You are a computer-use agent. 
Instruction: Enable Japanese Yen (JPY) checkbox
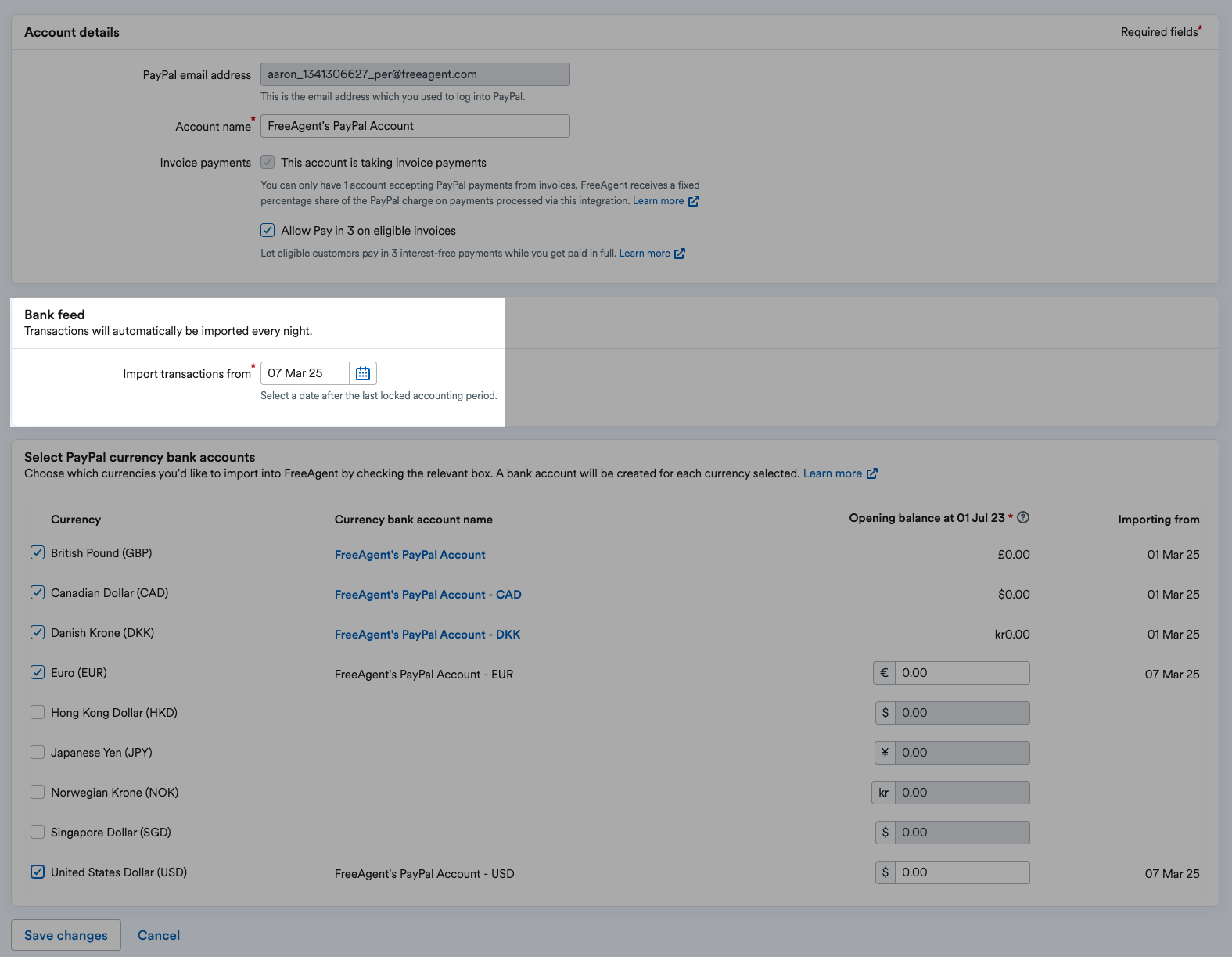point(38,752)
